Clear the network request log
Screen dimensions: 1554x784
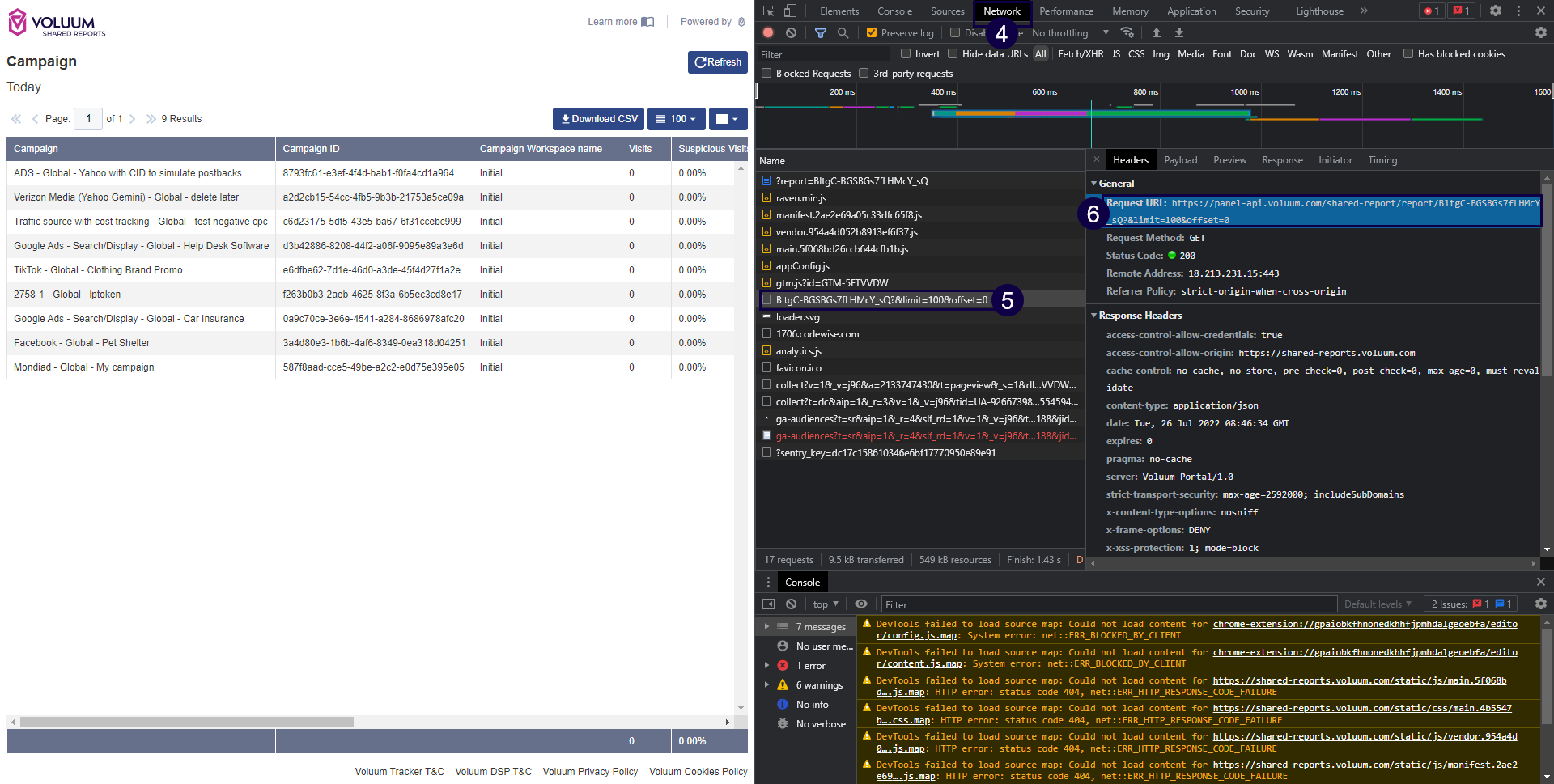(x=791, y=32)
